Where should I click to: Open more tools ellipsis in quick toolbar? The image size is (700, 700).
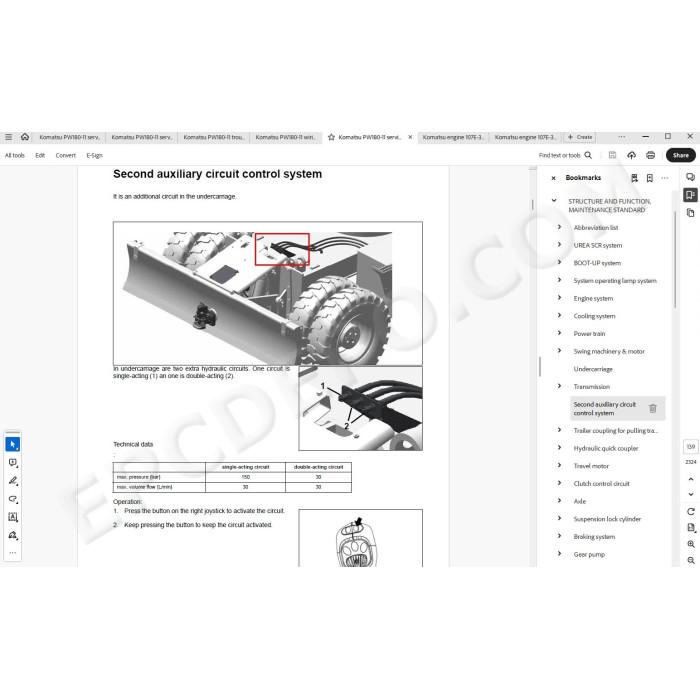(x=12, y=553)
